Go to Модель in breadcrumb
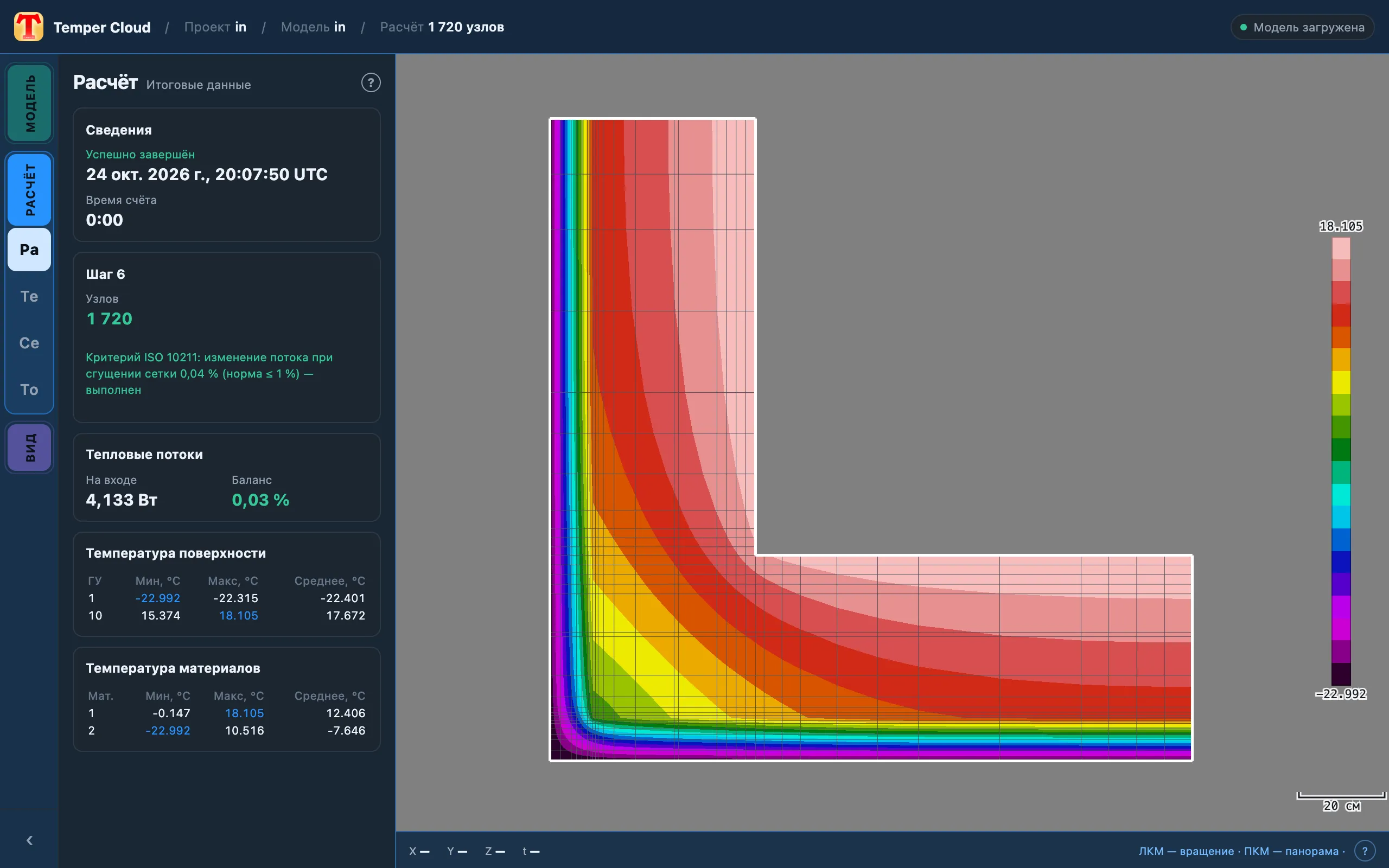 pyautogui.click(x=313, y=27)
